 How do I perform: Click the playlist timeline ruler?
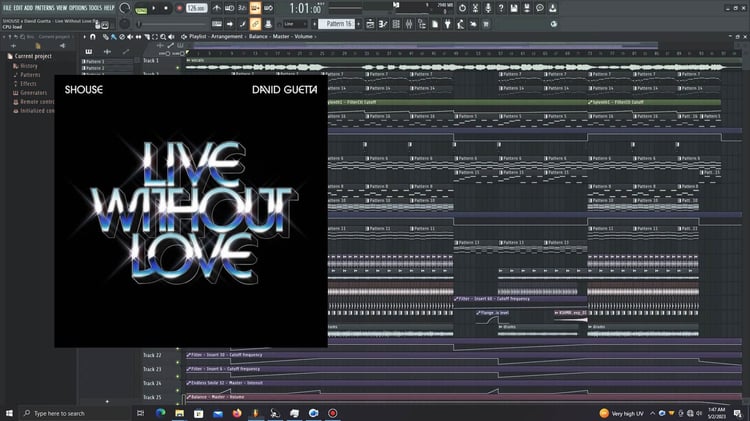[x=463, y=53]
